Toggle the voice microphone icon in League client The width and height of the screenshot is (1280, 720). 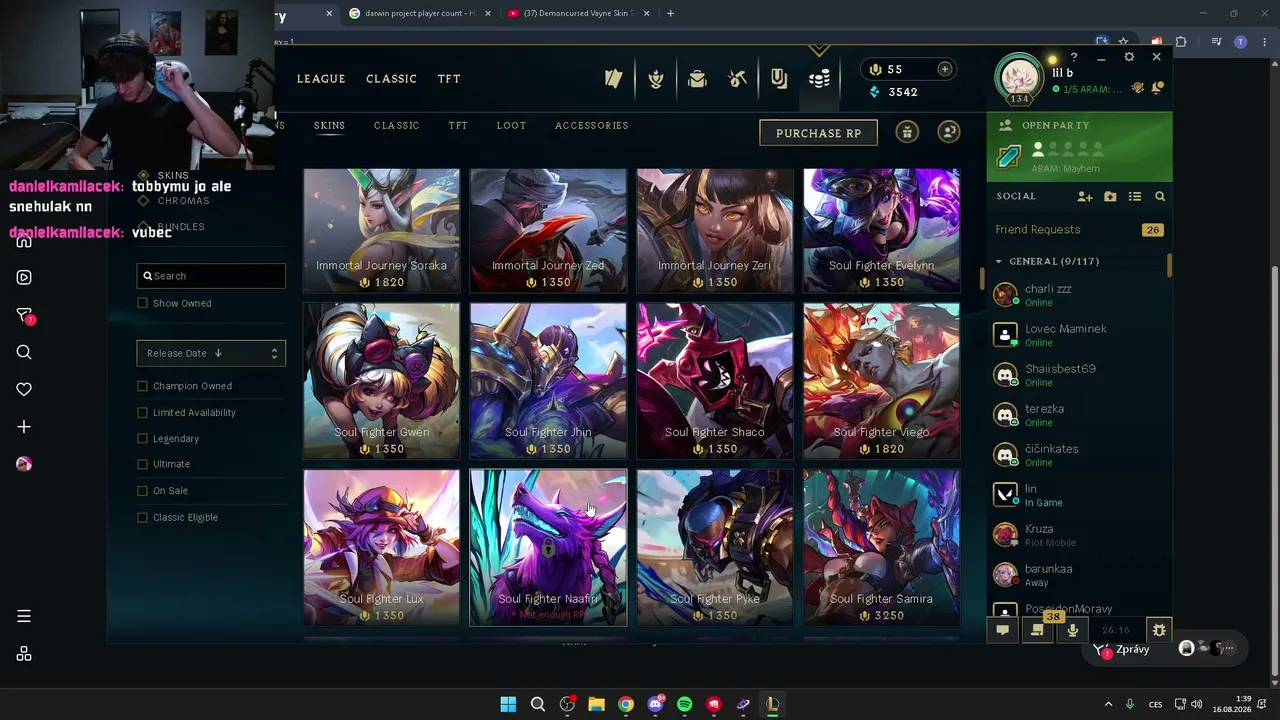(1073, 630)
